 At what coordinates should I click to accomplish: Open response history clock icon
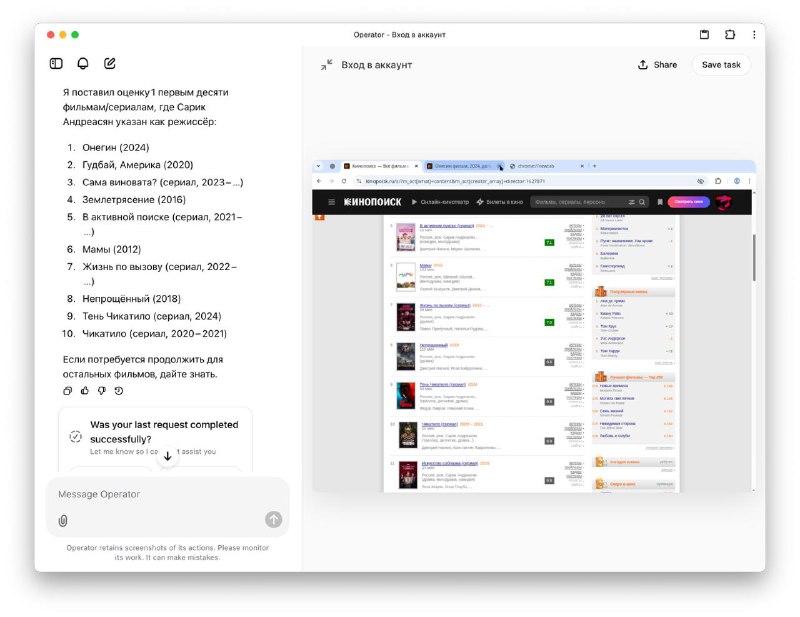click(119, 391)
